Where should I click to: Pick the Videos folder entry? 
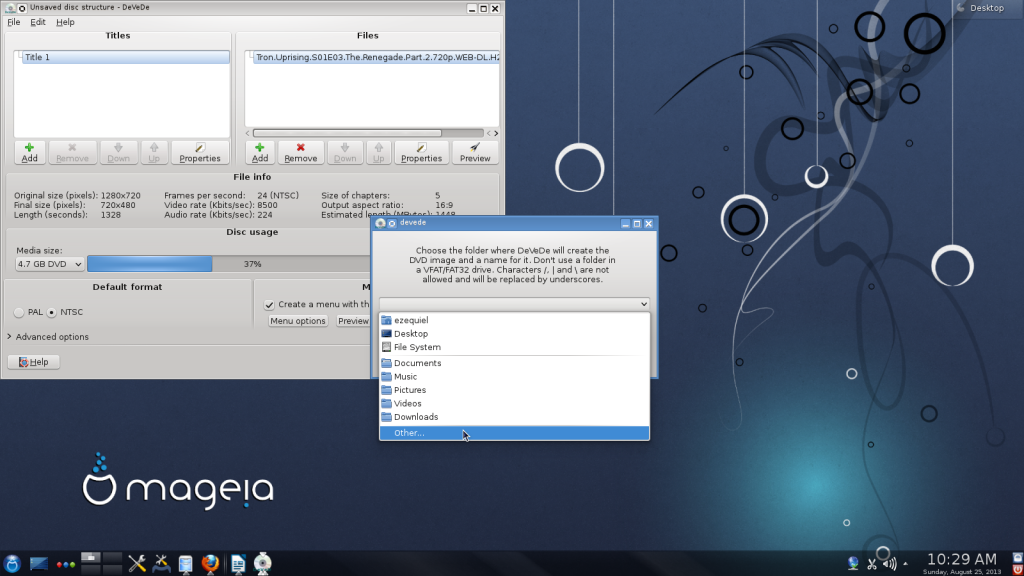tap(514, 404)
